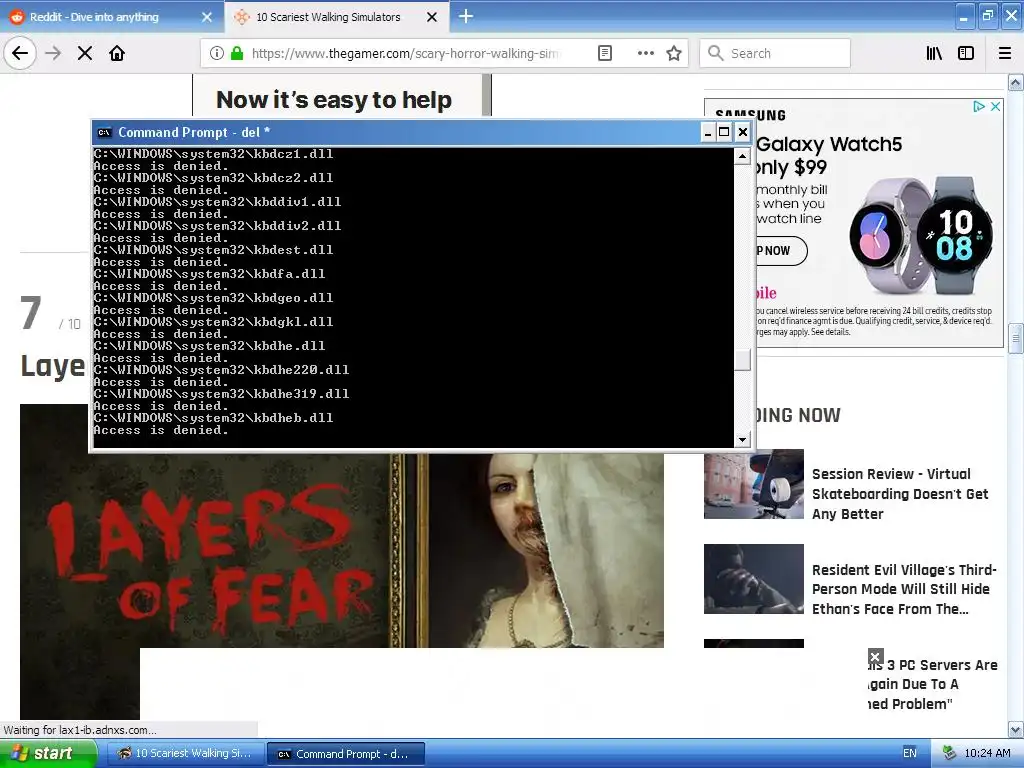
Task: Click the Firefox forward arrow
Action: point(53,53)
